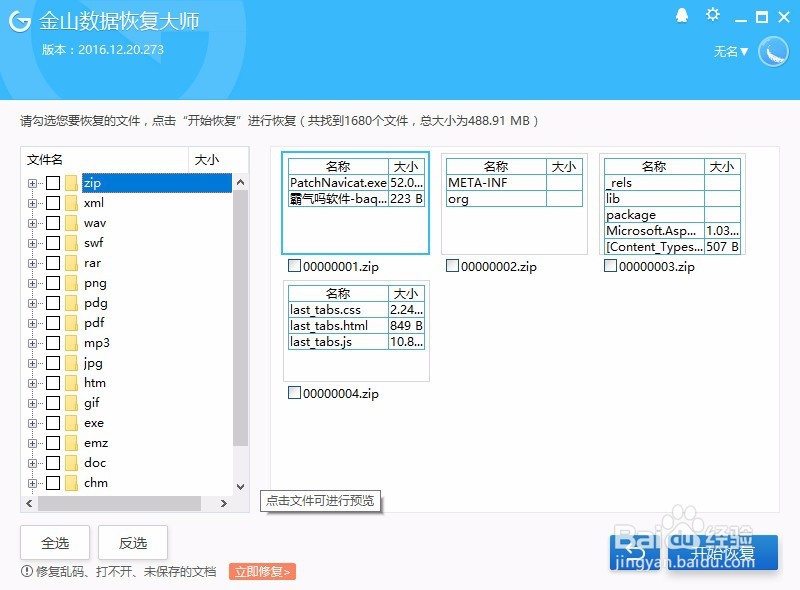Click the 大小 column header in tree
The image size is (800, 590).
pos(218,160)
